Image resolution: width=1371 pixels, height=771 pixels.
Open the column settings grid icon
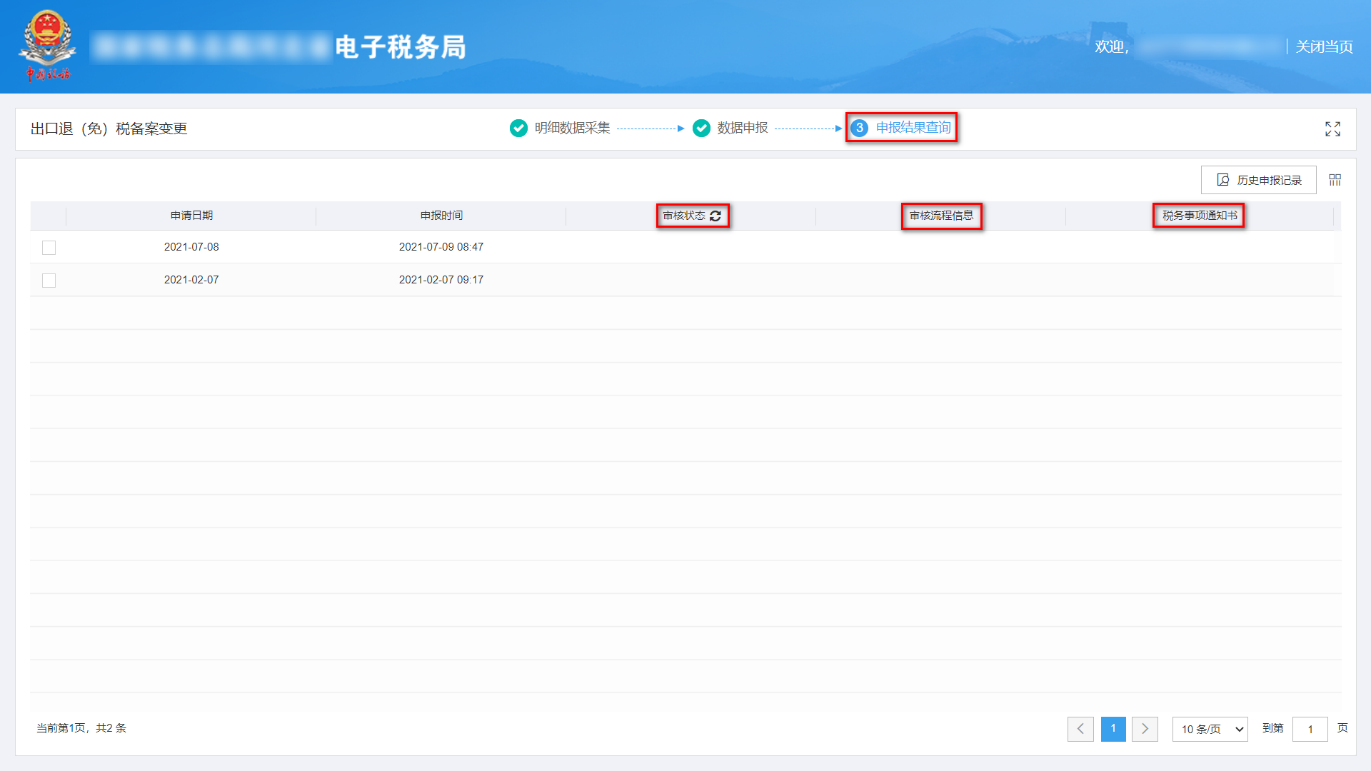pos(1335,178)
